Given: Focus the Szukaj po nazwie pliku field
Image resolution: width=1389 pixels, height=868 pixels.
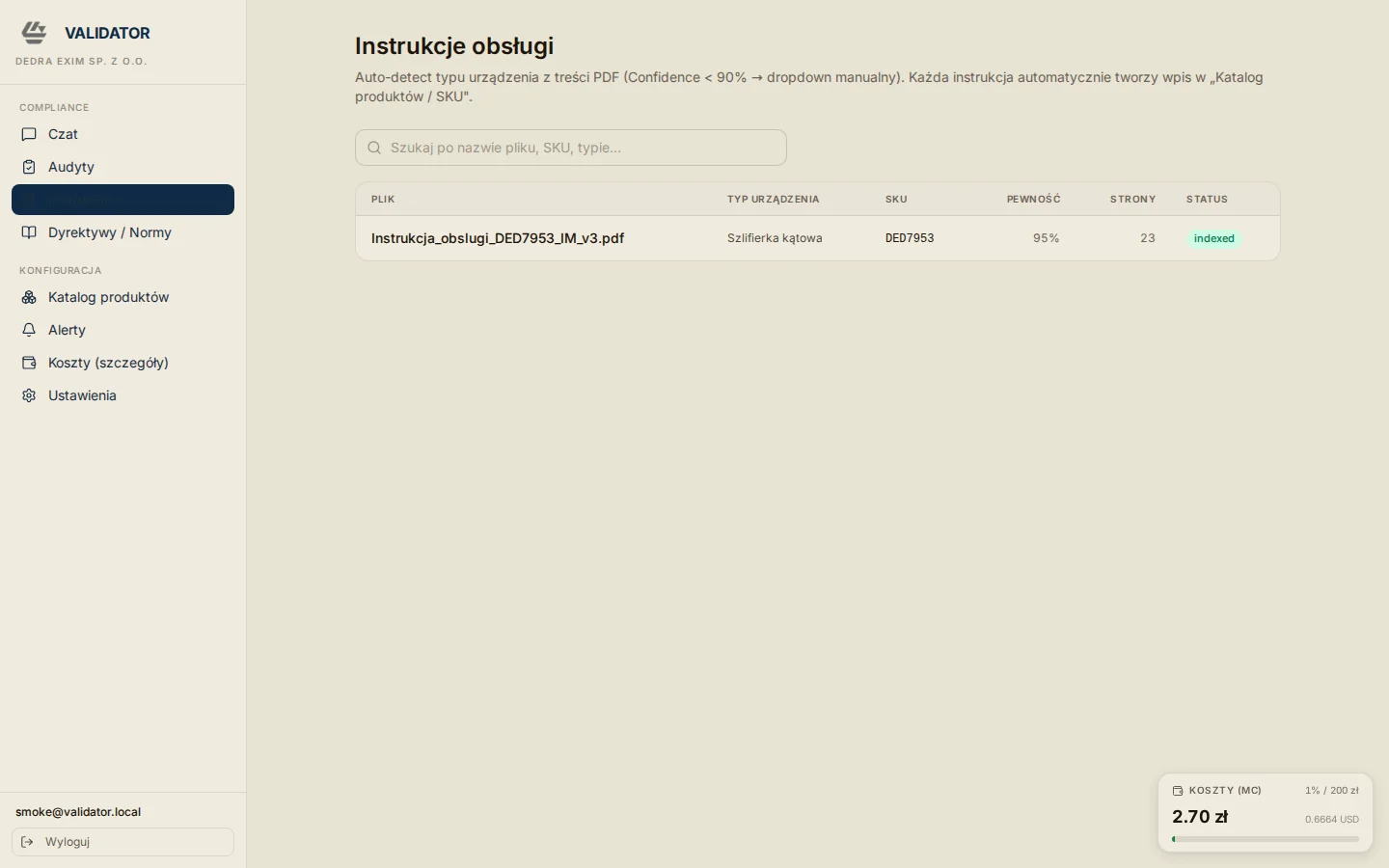Looking at the screenshot, I should tap(571, 148).
